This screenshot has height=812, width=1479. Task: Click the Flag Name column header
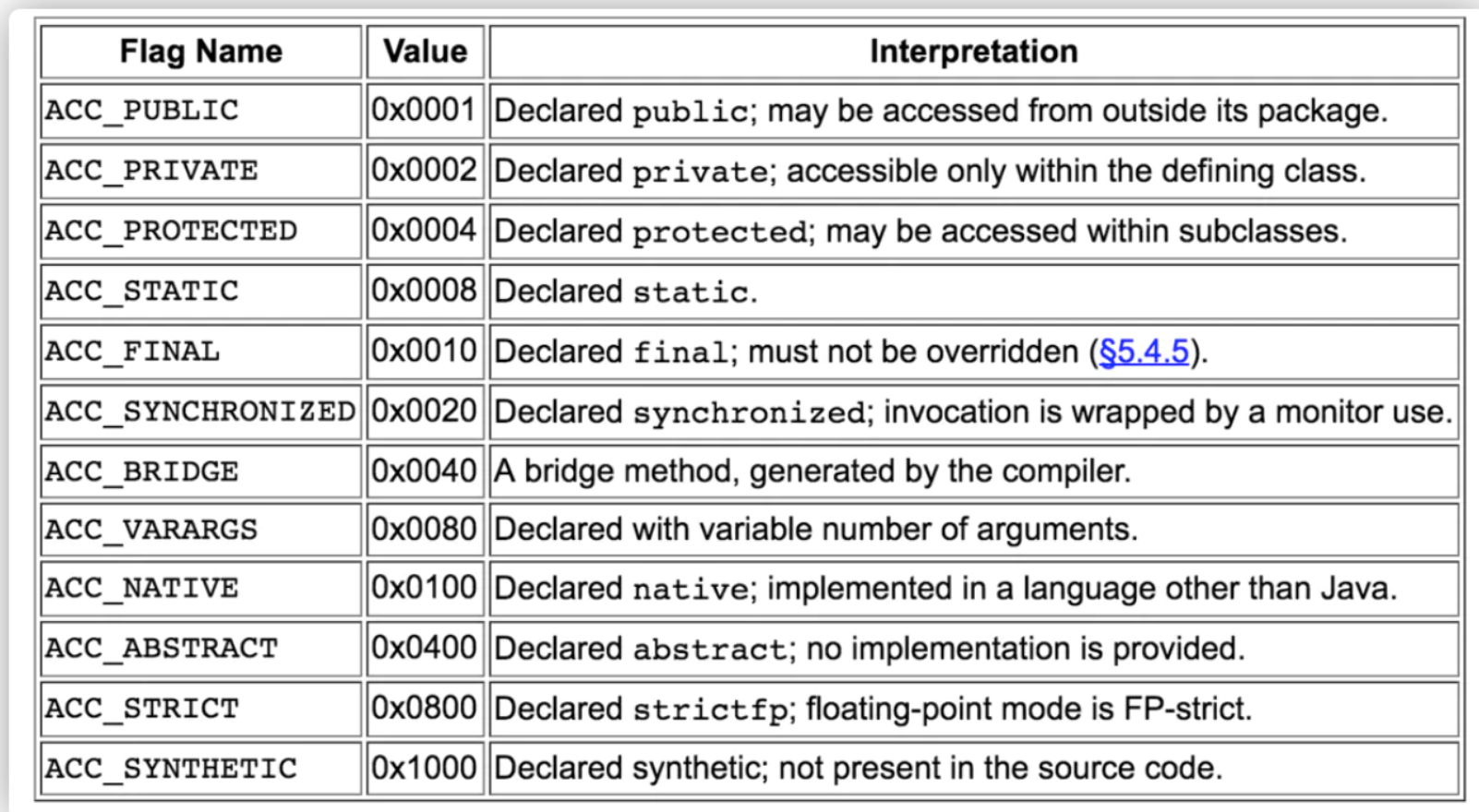coord(201,52)
